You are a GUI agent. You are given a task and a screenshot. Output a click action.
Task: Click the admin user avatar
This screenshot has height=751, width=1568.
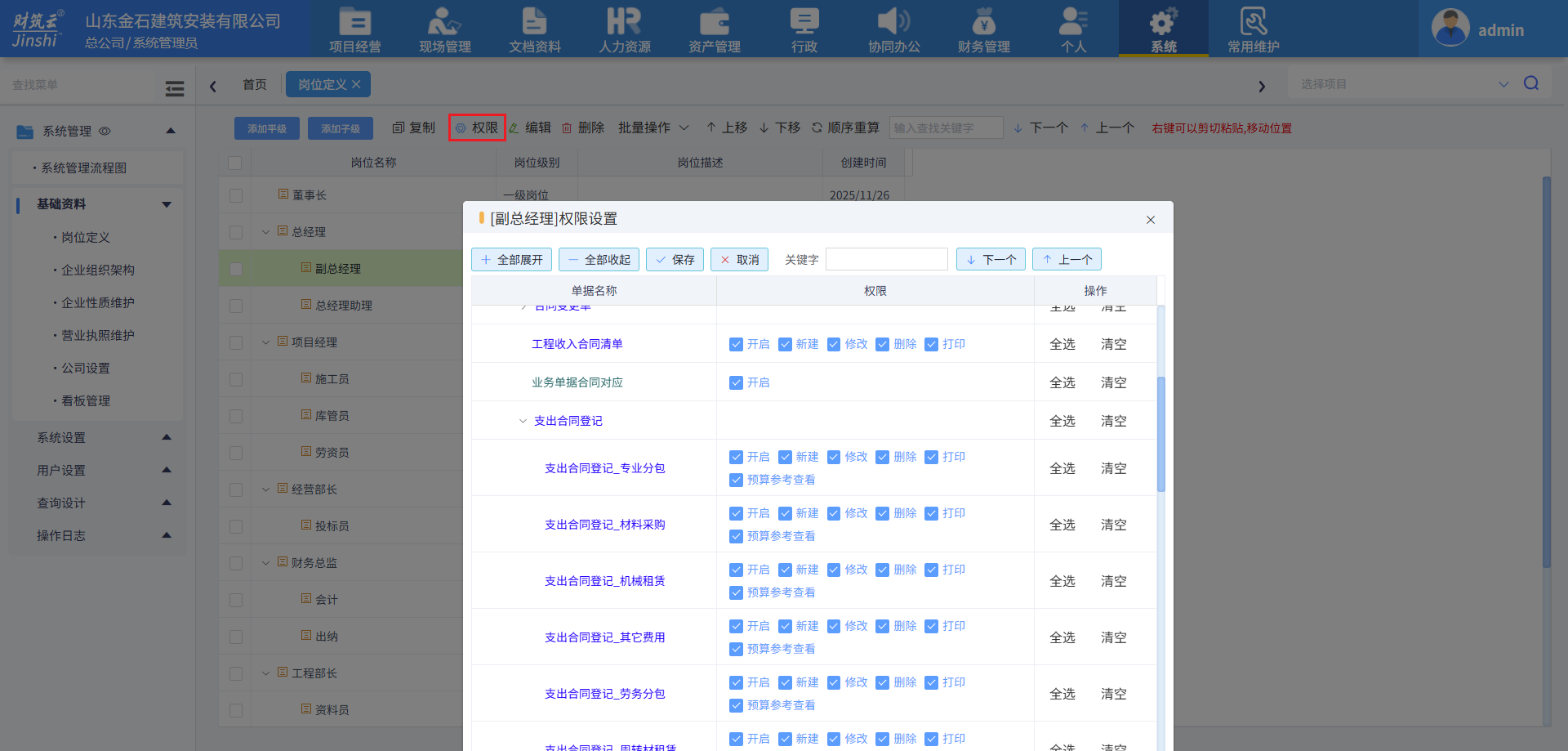point(1450,29)
